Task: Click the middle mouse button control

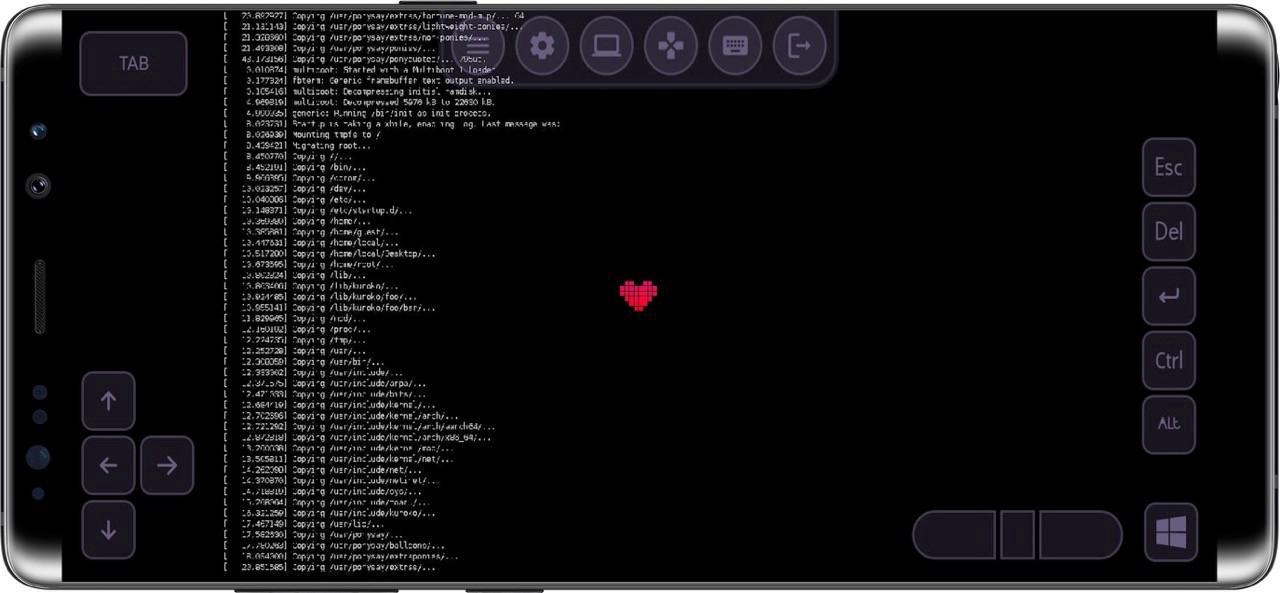Action: coord(1015,535)
